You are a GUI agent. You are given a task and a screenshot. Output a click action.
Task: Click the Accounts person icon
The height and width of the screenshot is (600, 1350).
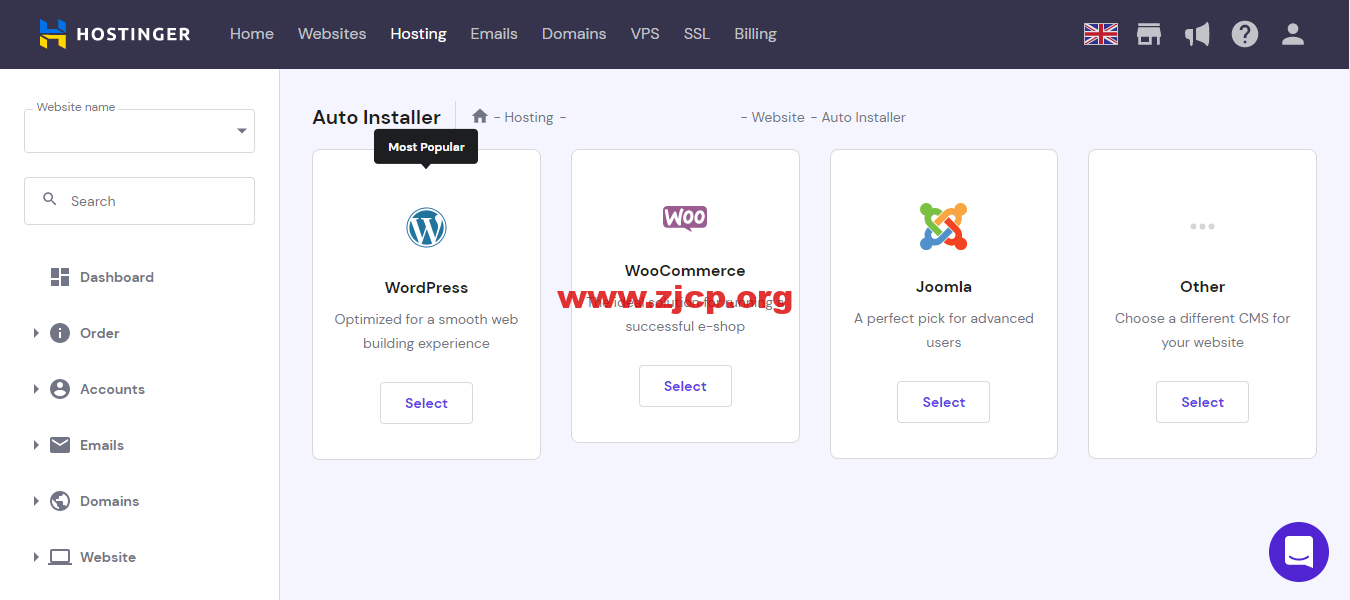(60, 389)
